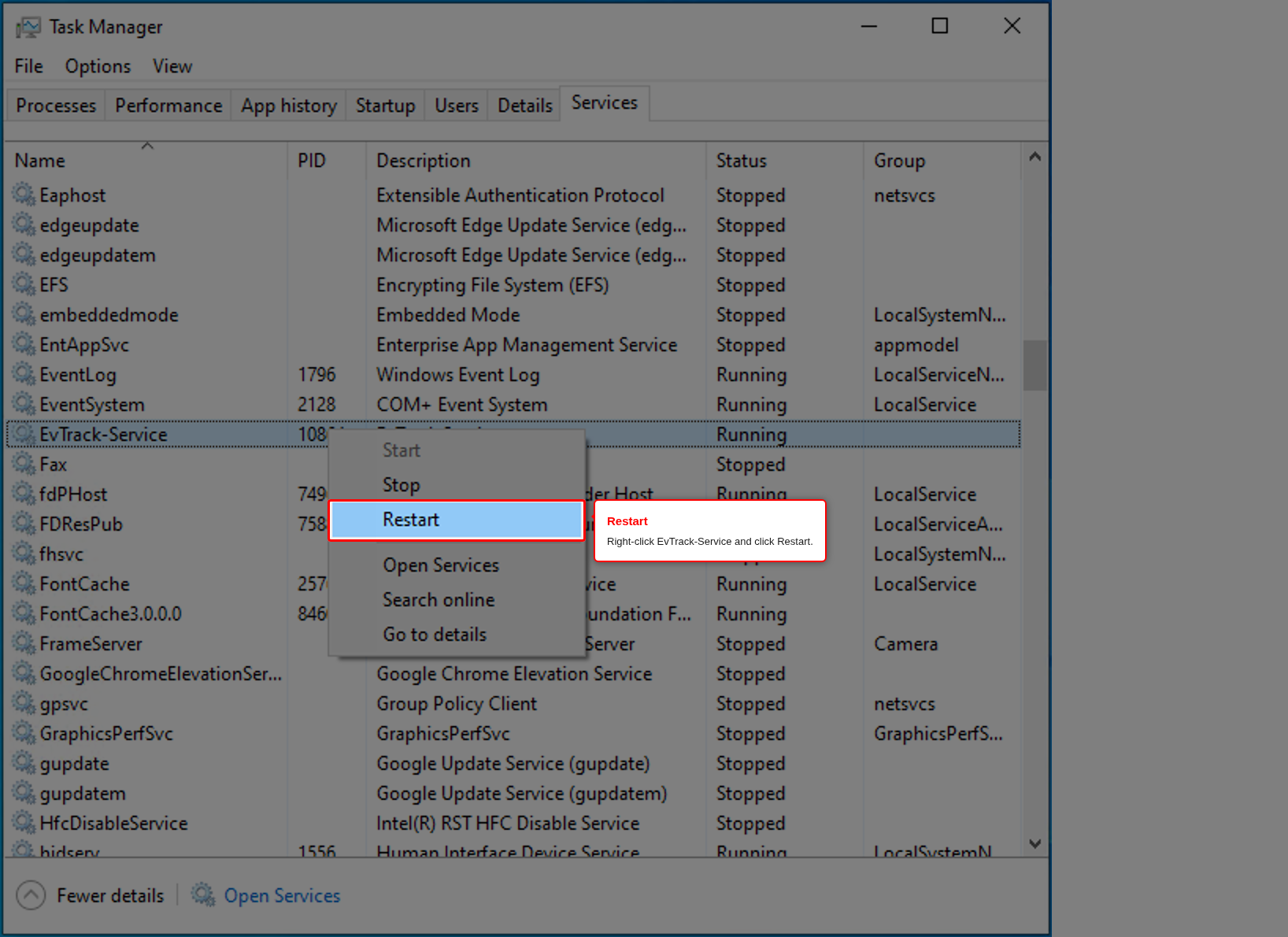Choose Search online in context menu
This screenshot has height=937, width=1288.
[x=457, y=600]
